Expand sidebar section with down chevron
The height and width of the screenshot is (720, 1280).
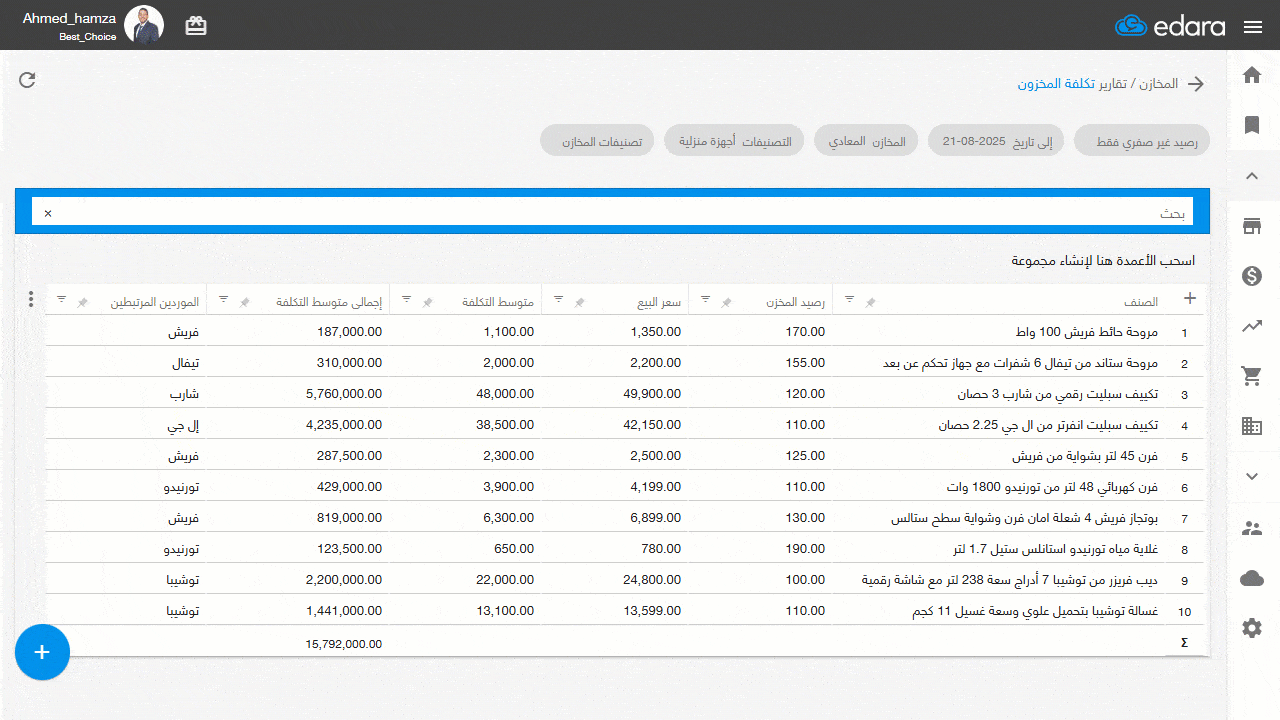pos(1251,476)
